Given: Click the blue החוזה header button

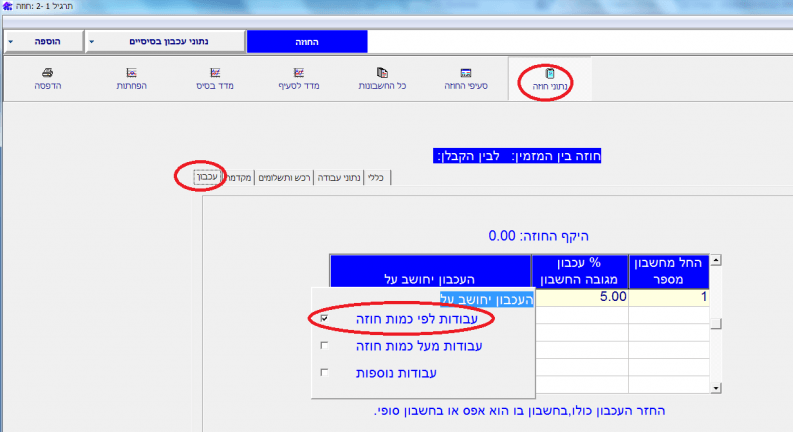Looking at the screenshot, I should (307, 43).
